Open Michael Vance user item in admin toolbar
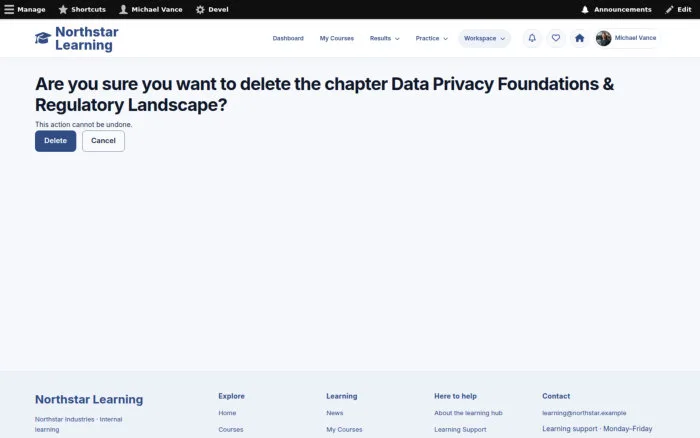The width and height of the screenshot is (700, 438). [x=151, y=9]
